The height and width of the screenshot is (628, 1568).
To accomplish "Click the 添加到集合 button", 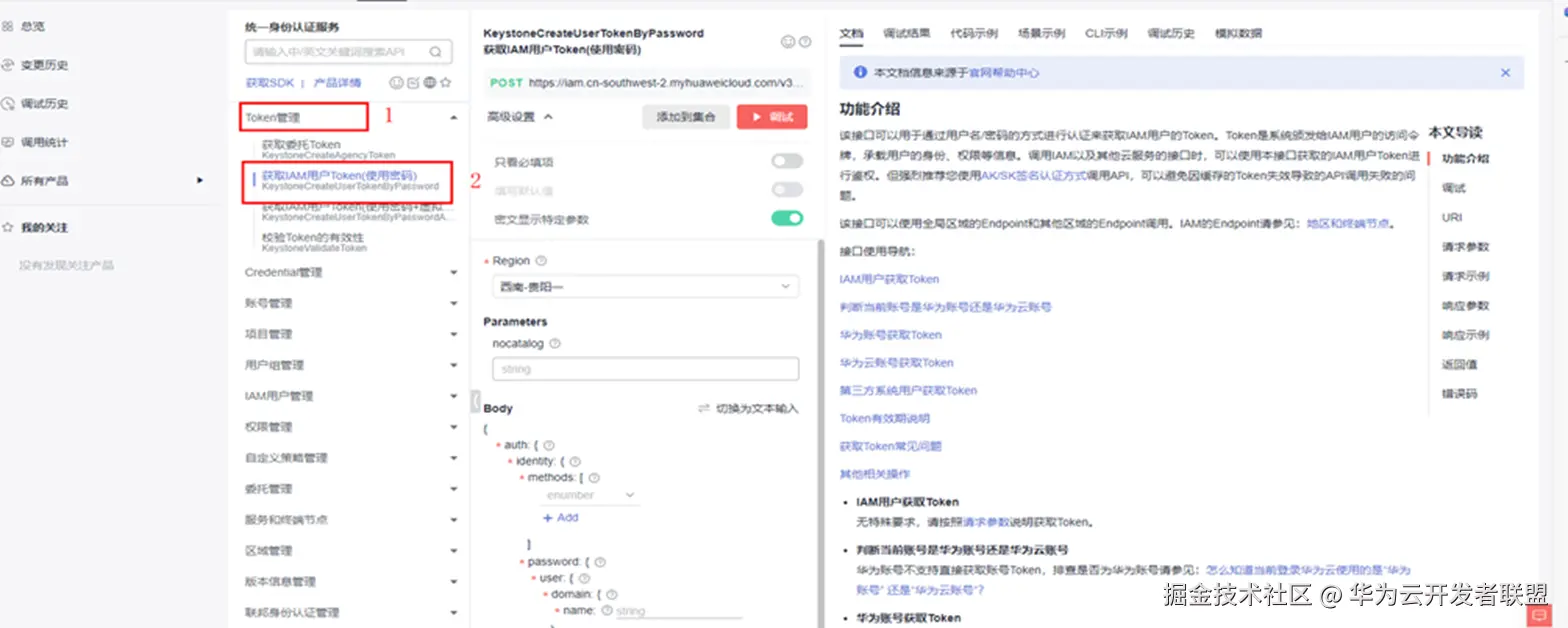I will click(x=686, y=117).
